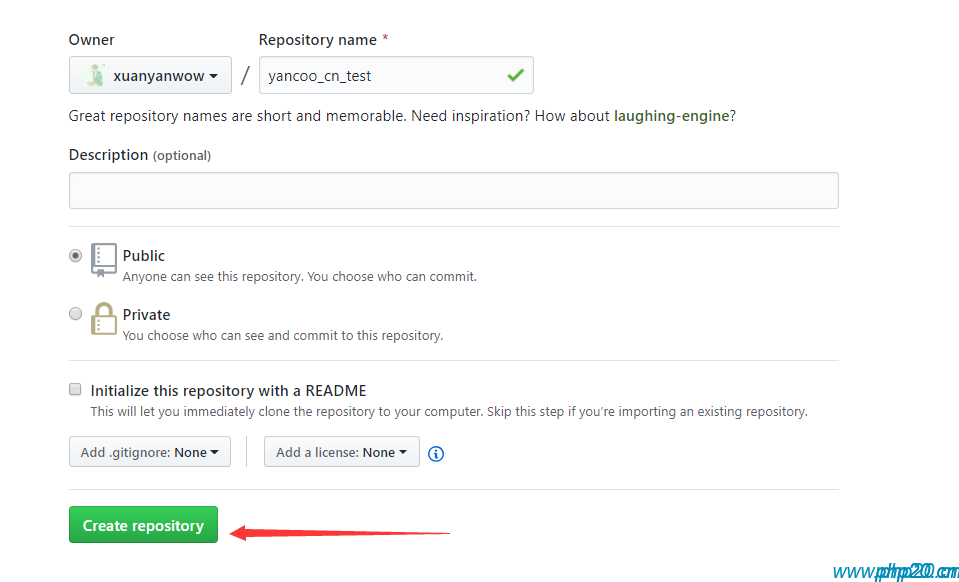Screen dimensions: 959x582
Task: Open the Owner dropdown xuanyanwow
Action: [x=150, y=76]
